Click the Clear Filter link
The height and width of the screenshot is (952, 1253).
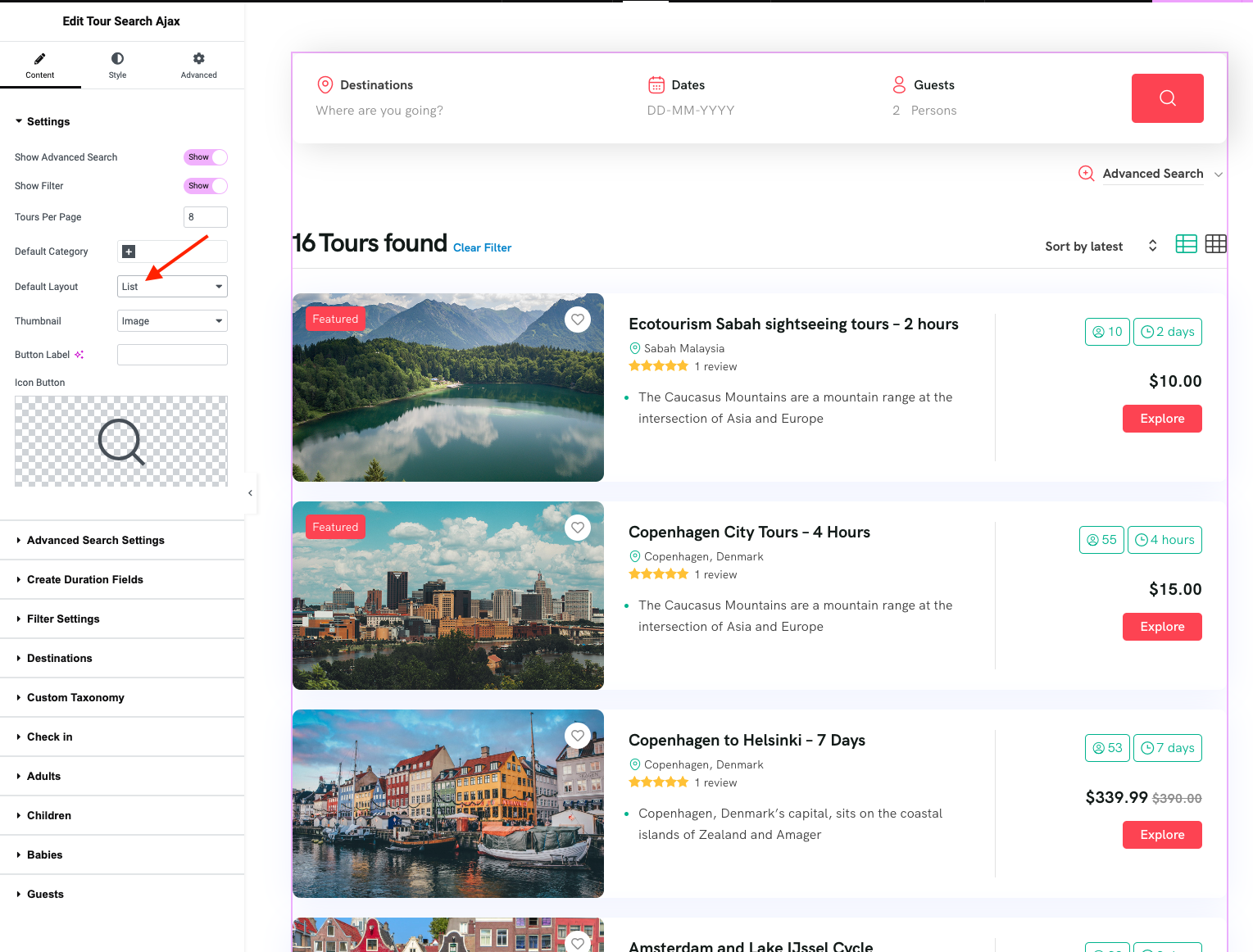click(x=482, y=247)
